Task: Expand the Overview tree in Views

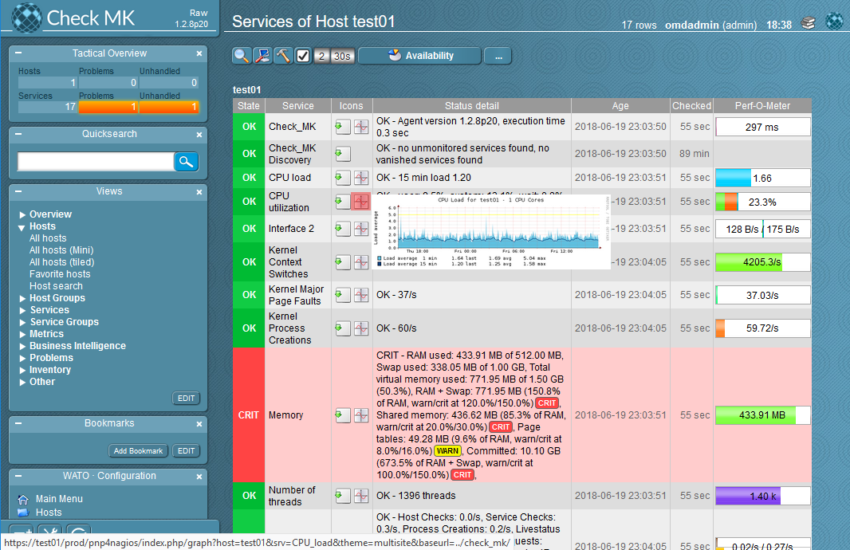Action: tap(23, 214)
